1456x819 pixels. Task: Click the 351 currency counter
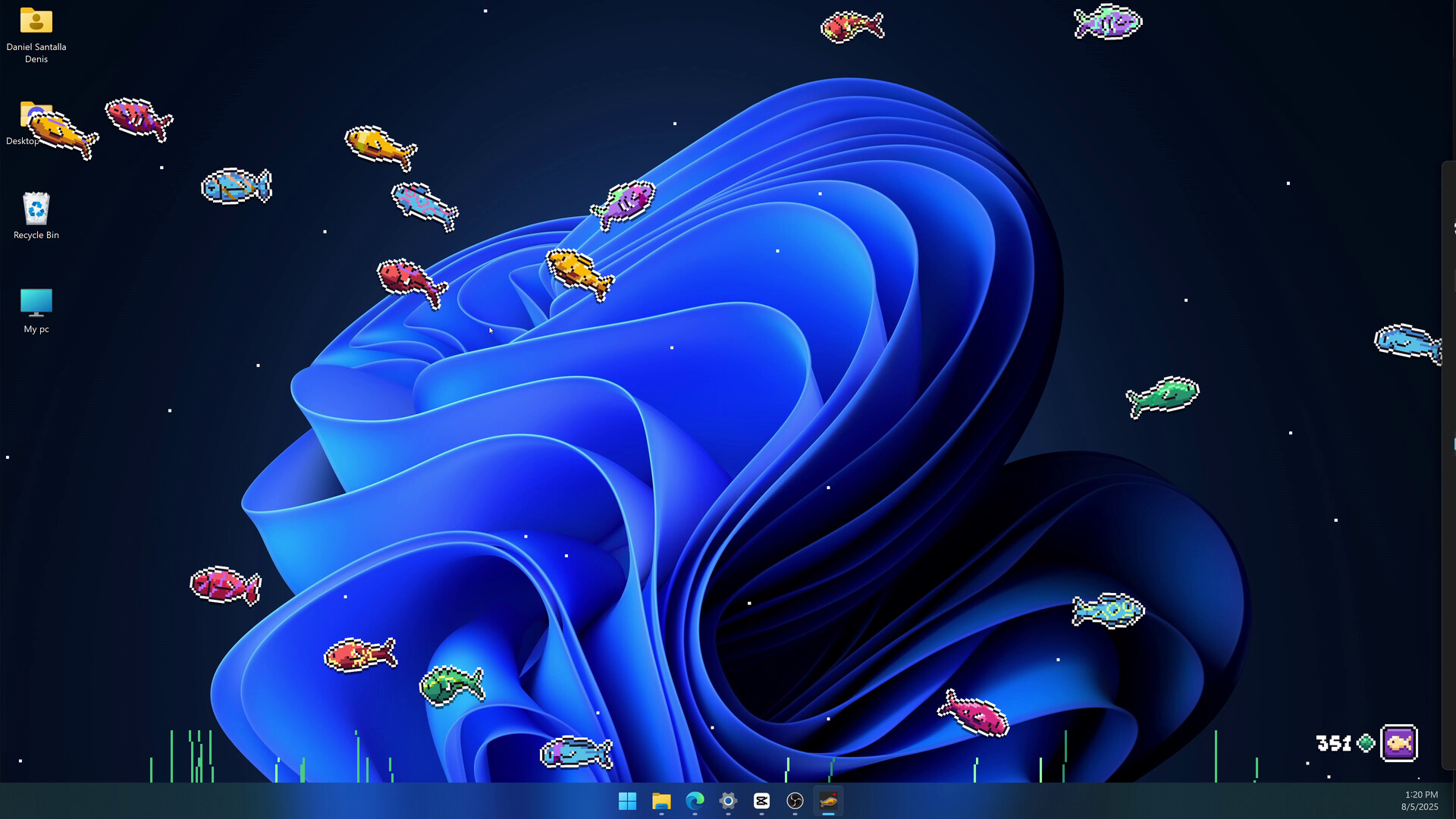[1336, 743]
